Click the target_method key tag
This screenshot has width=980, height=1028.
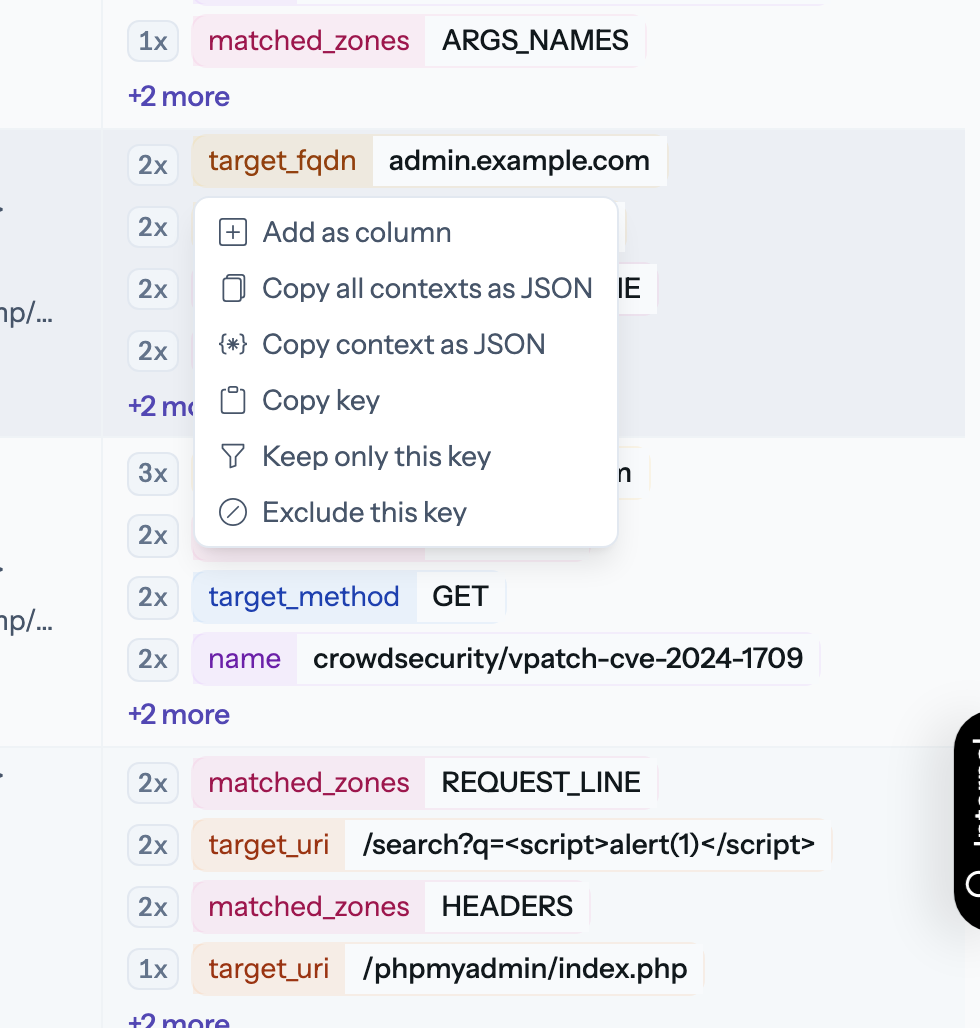coord(304,597)
